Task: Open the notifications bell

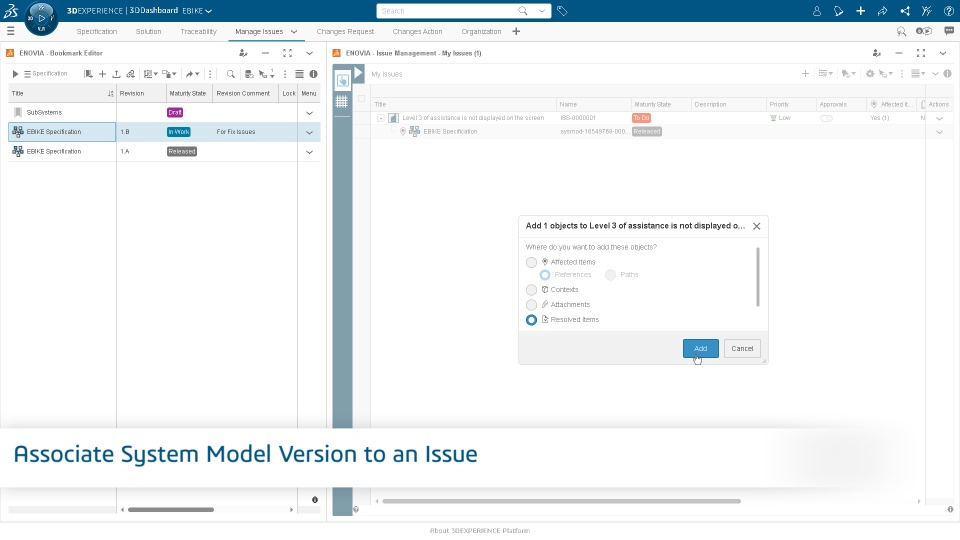Action: (x=839, y=11)
